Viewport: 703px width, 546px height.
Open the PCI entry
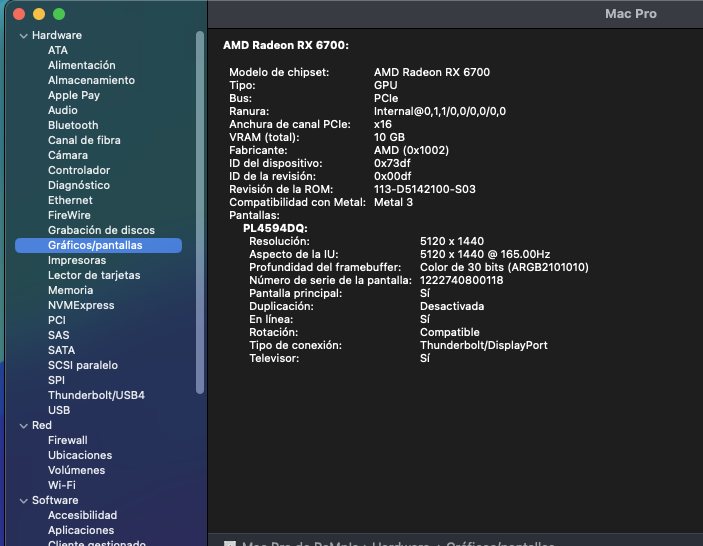click(x=57, y=321)
